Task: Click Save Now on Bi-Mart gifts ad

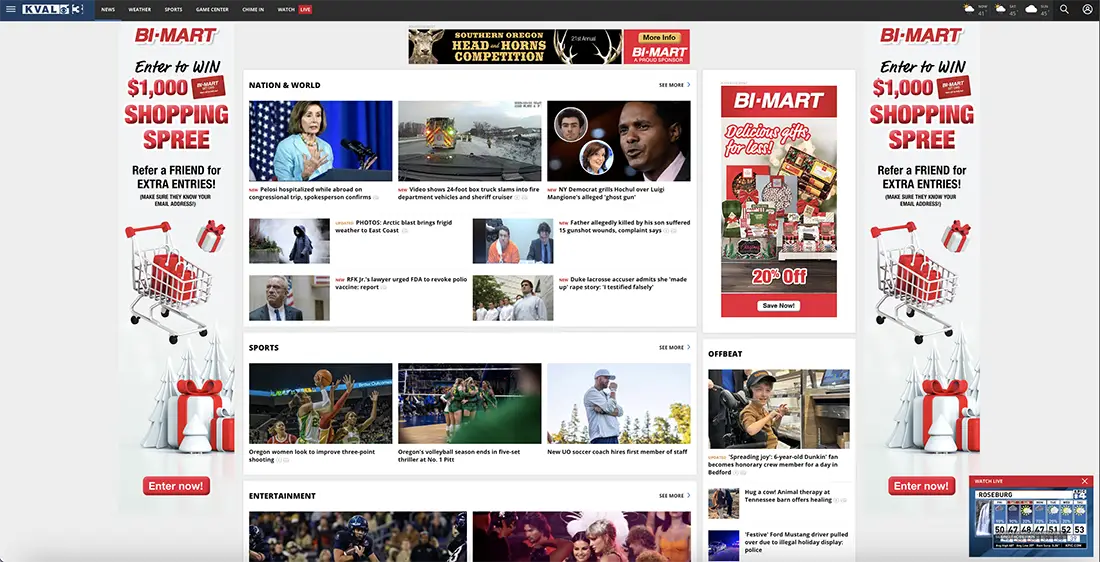Action: pos(779,305)
